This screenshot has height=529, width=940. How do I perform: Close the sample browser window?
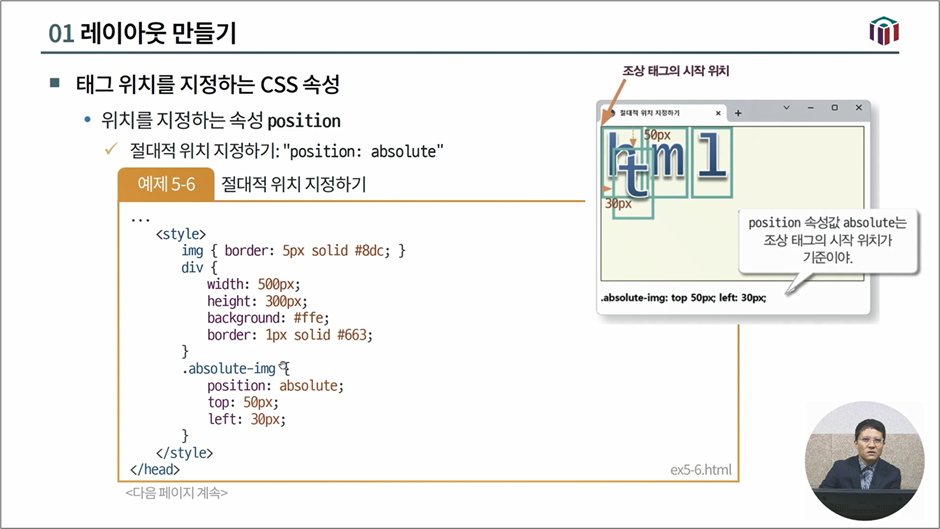[858, 108]
